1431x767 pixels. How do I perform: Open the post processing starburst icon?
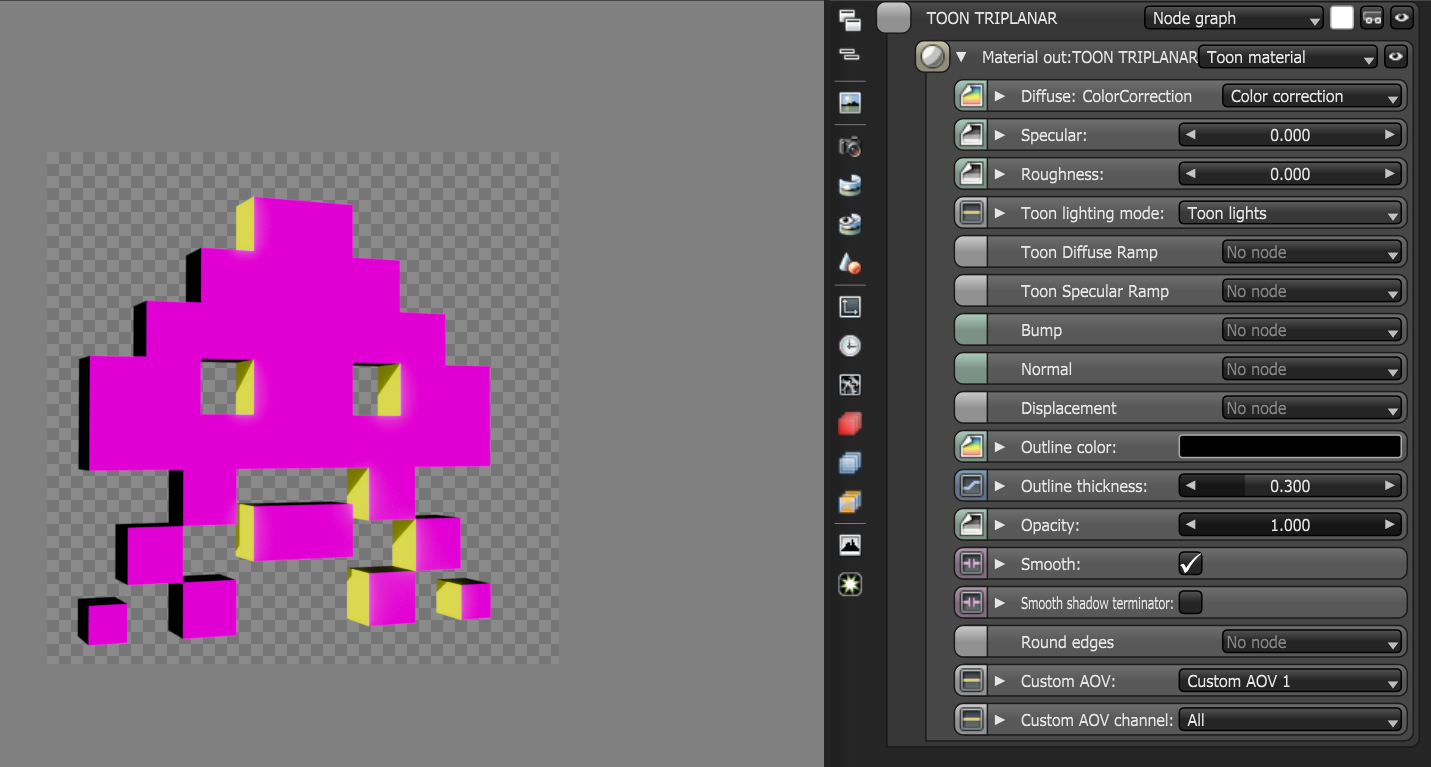pyautogui.click(x=850, y=584)
